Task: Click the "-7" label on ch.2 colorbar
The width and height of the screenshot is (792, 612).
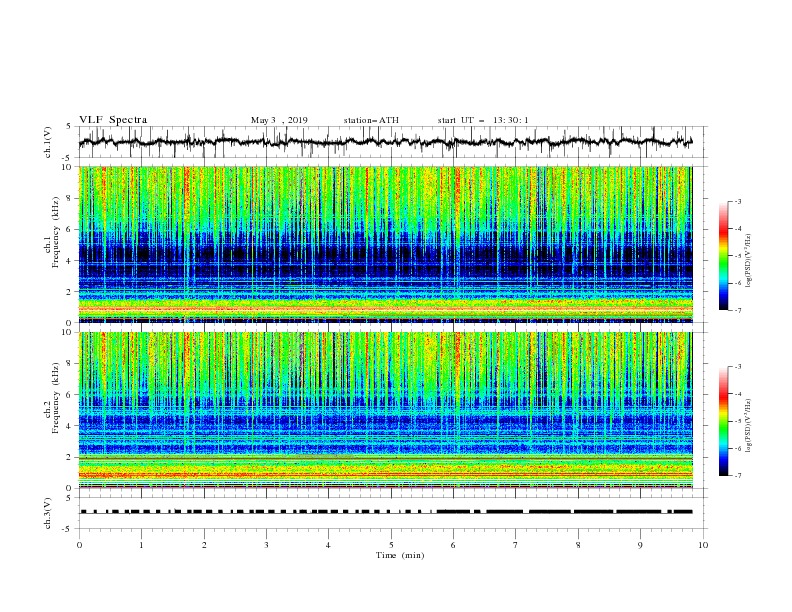Action: 737,476
